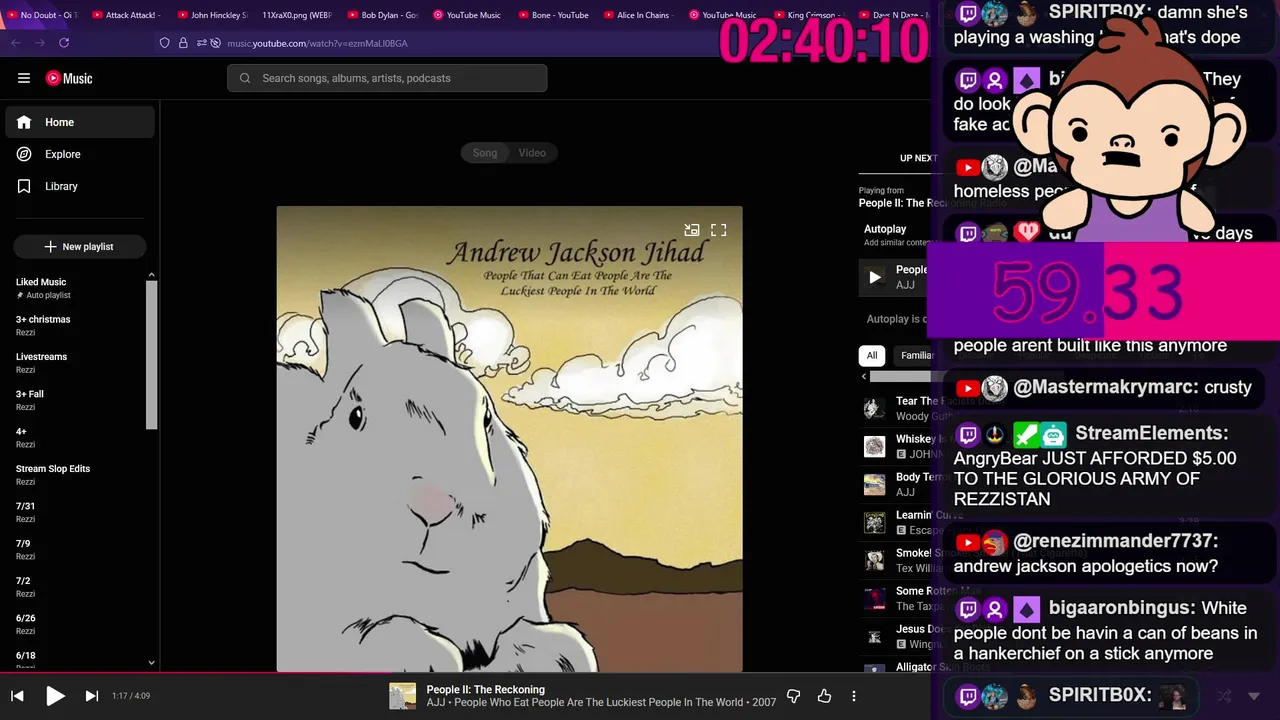
Task: Dislike the current song
Action: point(793,696)
